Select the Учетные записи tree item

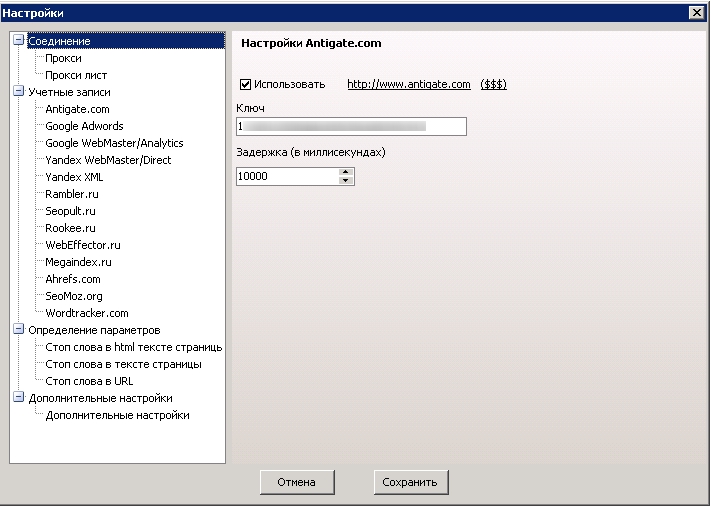point(69,92)
